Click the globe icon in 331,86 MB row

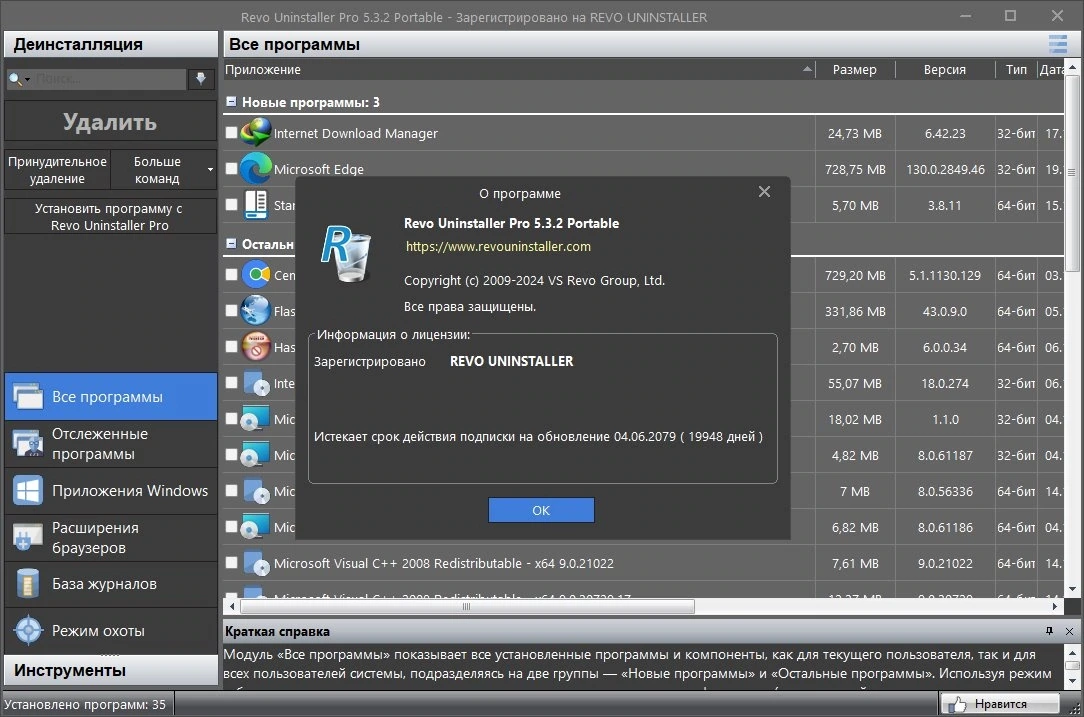(255, 310)
